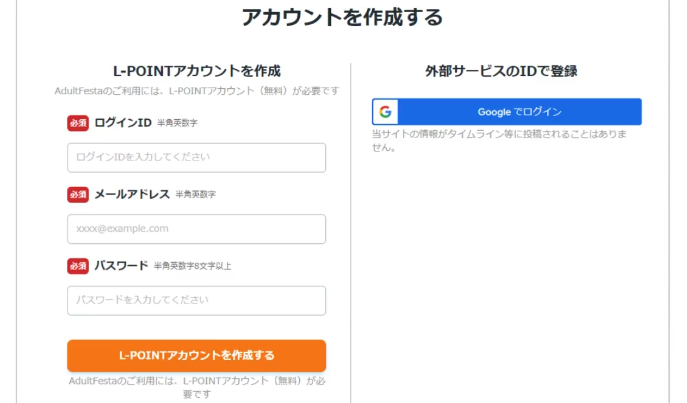The width and height of the screenshot is (687, 403).
Task: Click the L-POINTアカウントを作成 section heading
Action: pyautogui.click(x=196, y=71)
